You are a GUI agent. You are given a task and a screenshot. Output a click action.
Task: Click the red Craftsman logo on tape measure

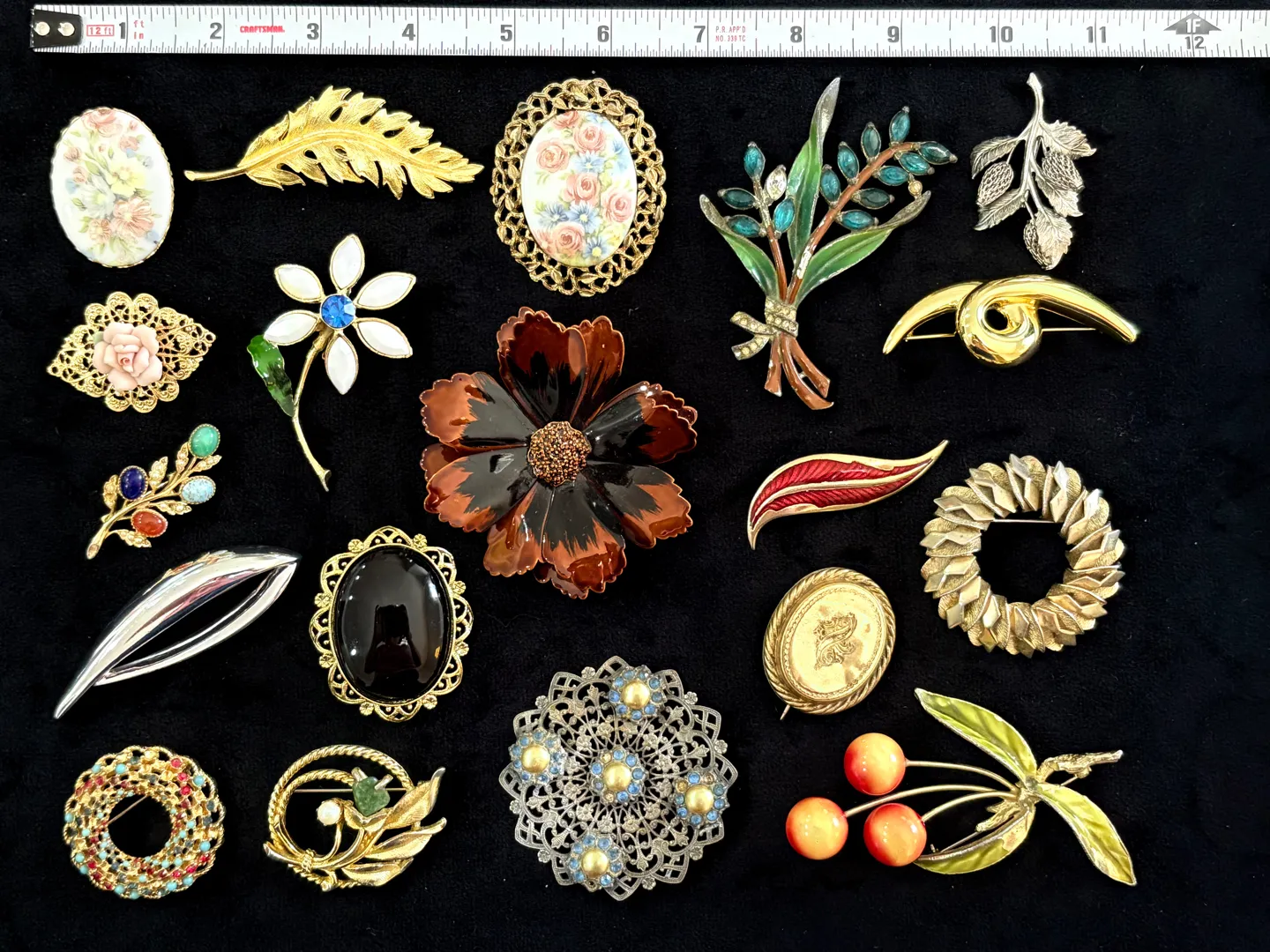[x=263, y=29]
